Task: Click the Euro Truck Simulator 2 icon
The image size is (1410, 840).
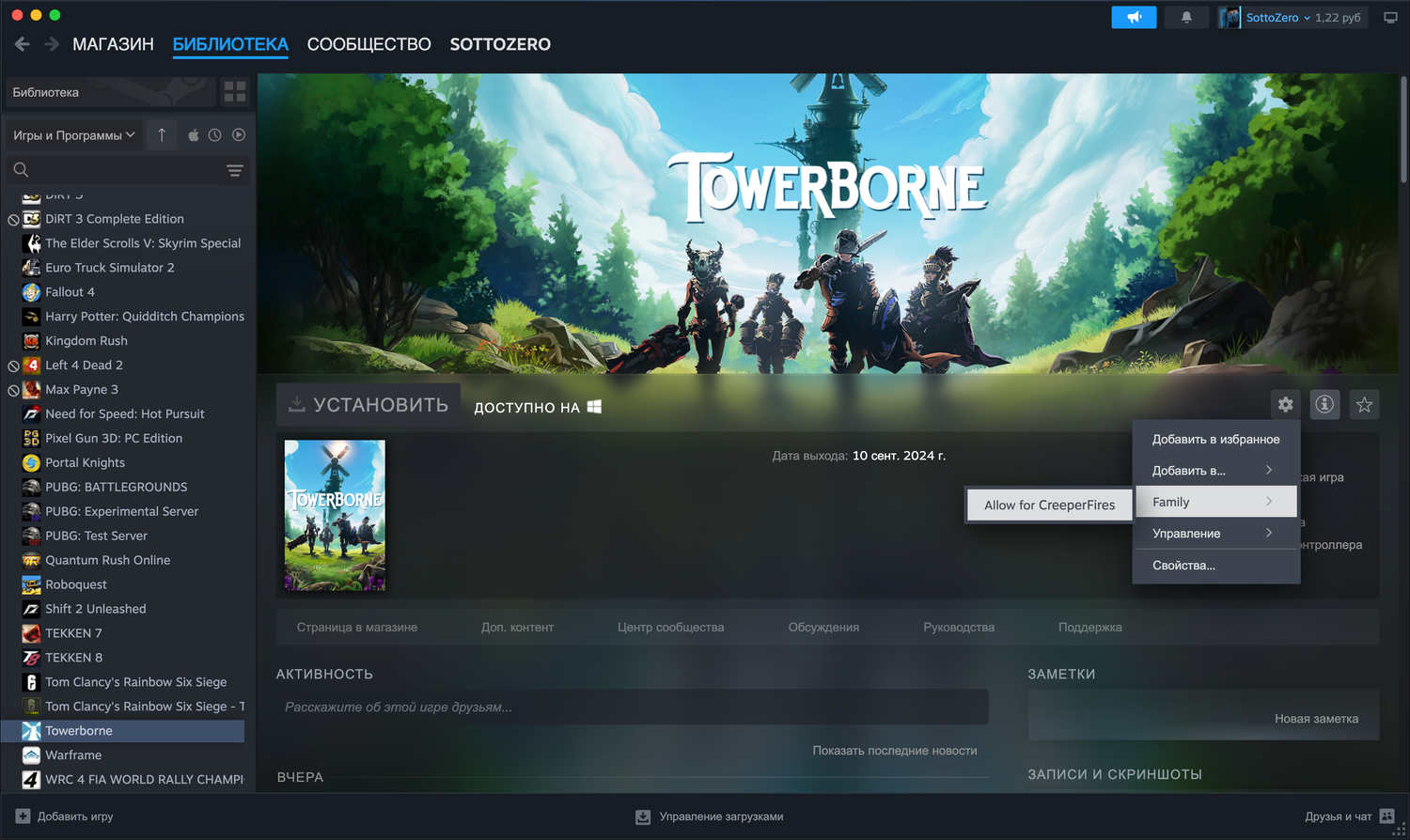Action: [x=31, y=268]
